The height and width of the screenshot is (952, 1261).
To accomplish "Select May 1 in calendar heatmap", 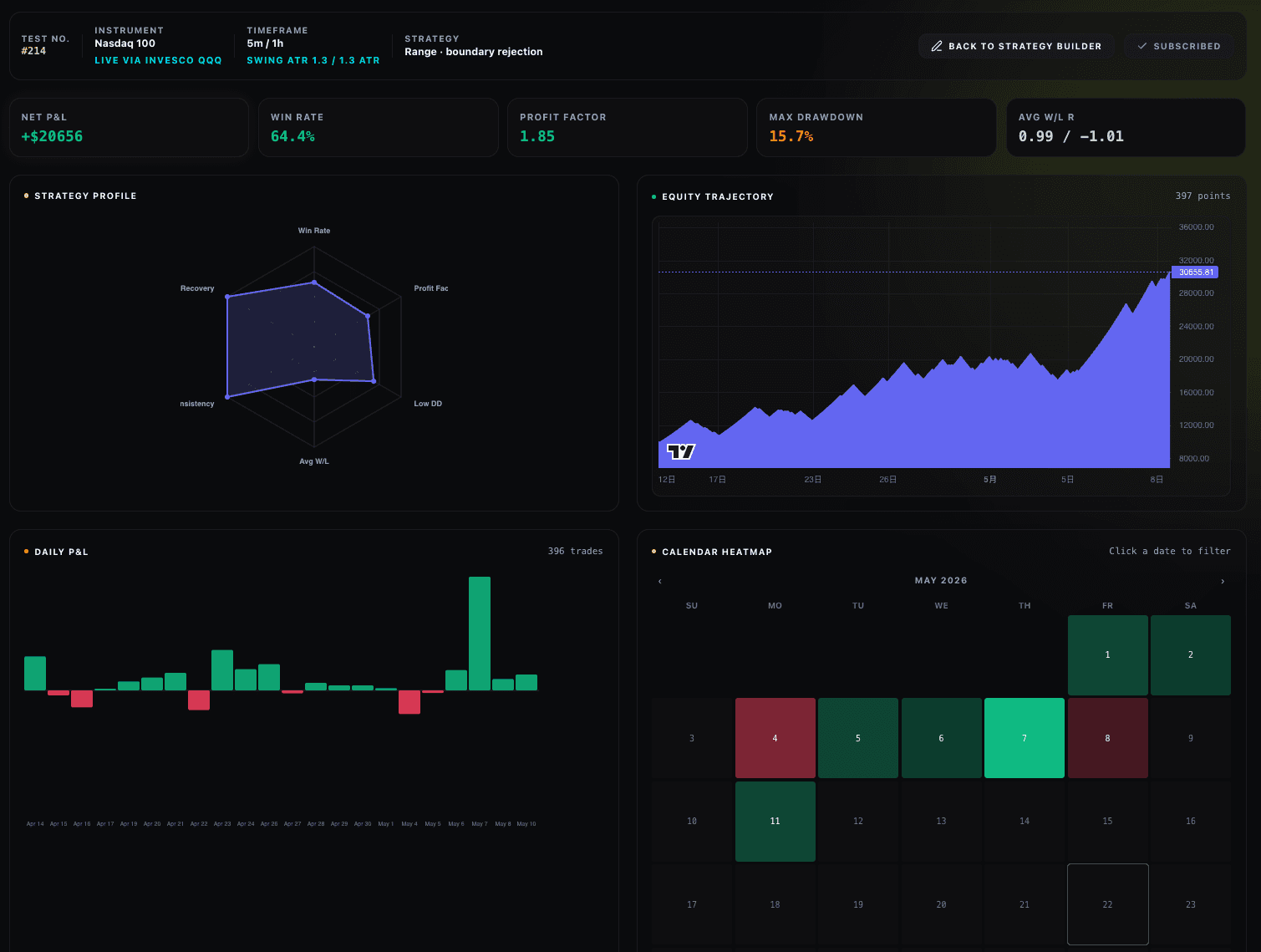I will click(1107, 655).
